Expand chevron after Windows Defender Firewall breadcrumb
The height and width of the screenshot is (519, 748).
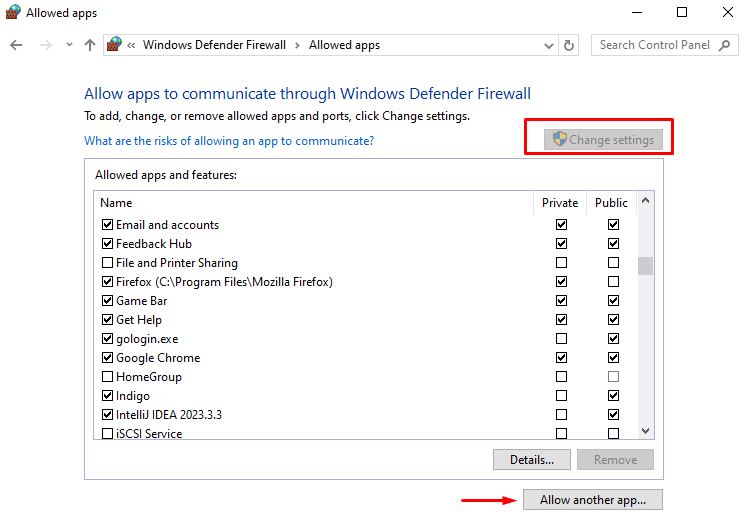click(x=297, y=45)
